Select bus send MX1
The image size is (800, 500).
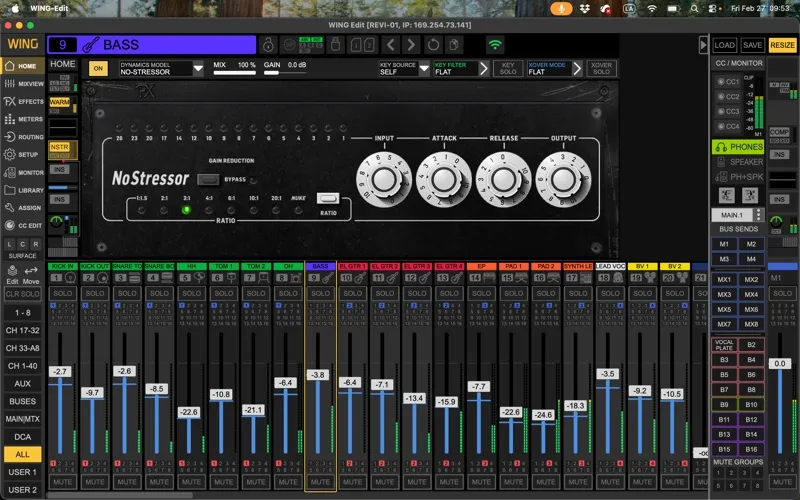(x=724, y=280)
